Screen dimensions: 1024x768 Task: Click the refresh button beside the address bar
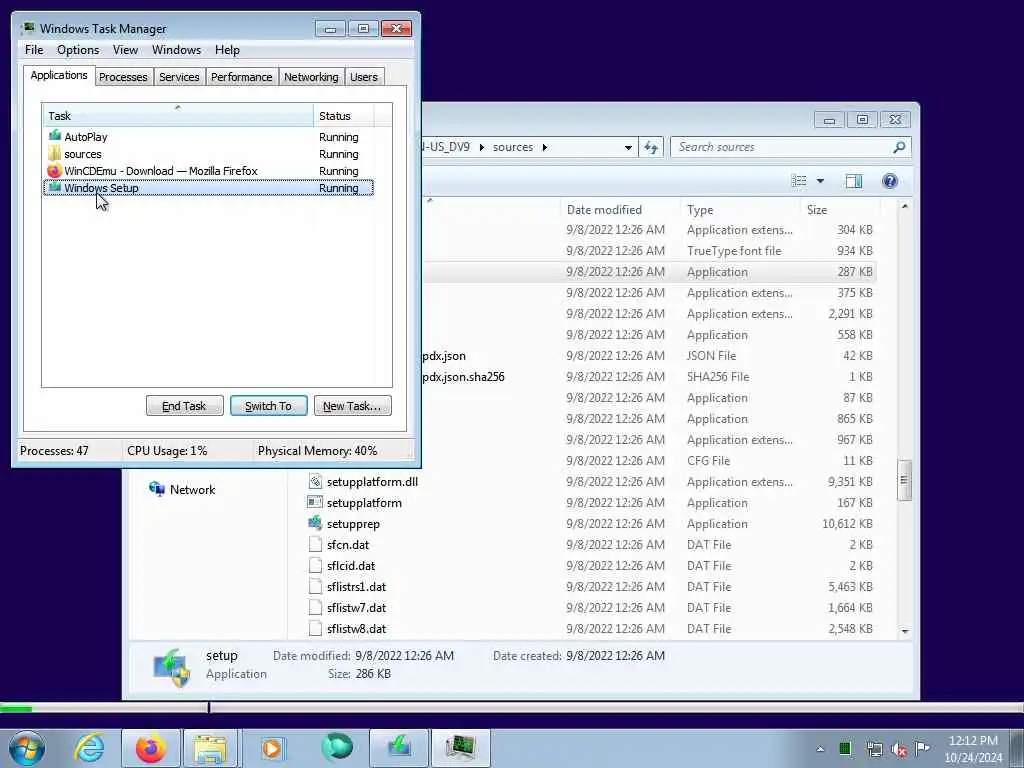(x=651, y=147)
